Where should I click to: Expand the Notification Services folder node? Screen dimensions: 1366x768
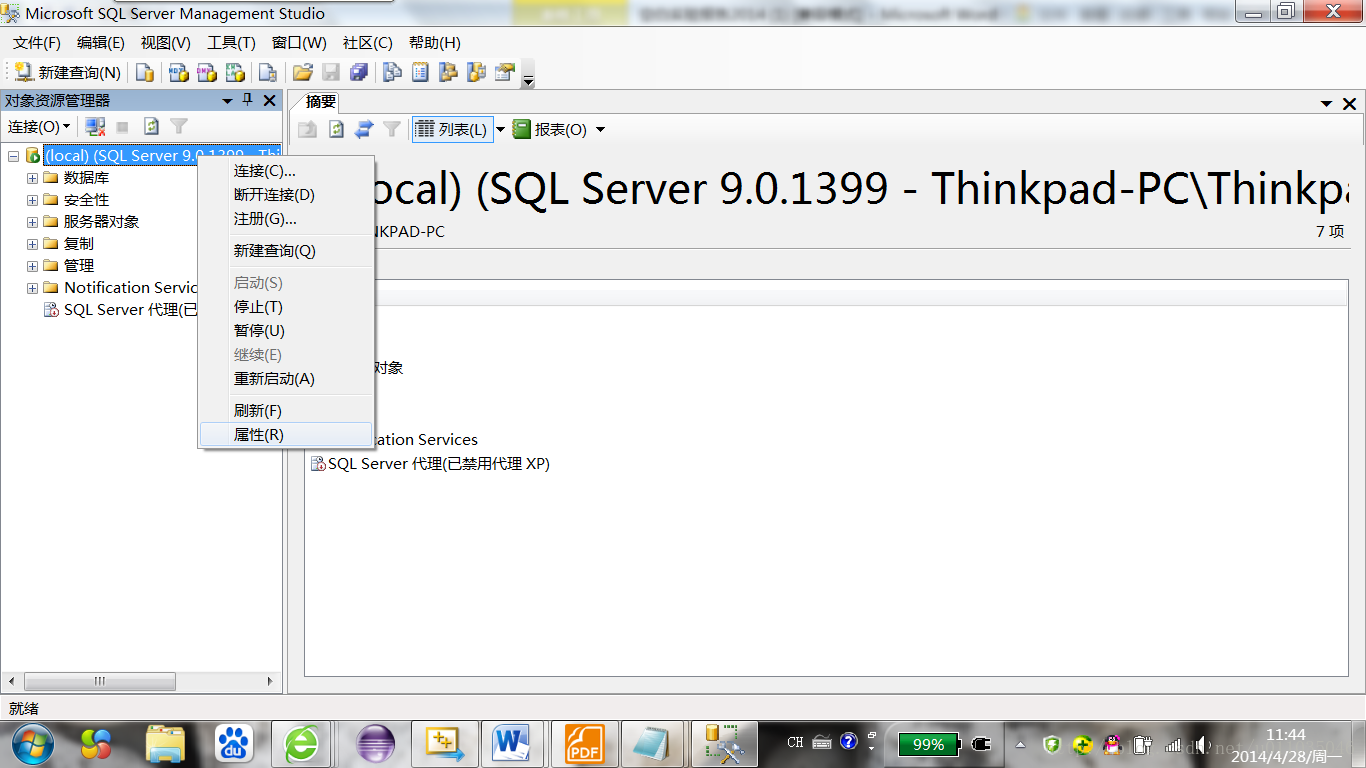pyautogui.click(x=32, y=288)
